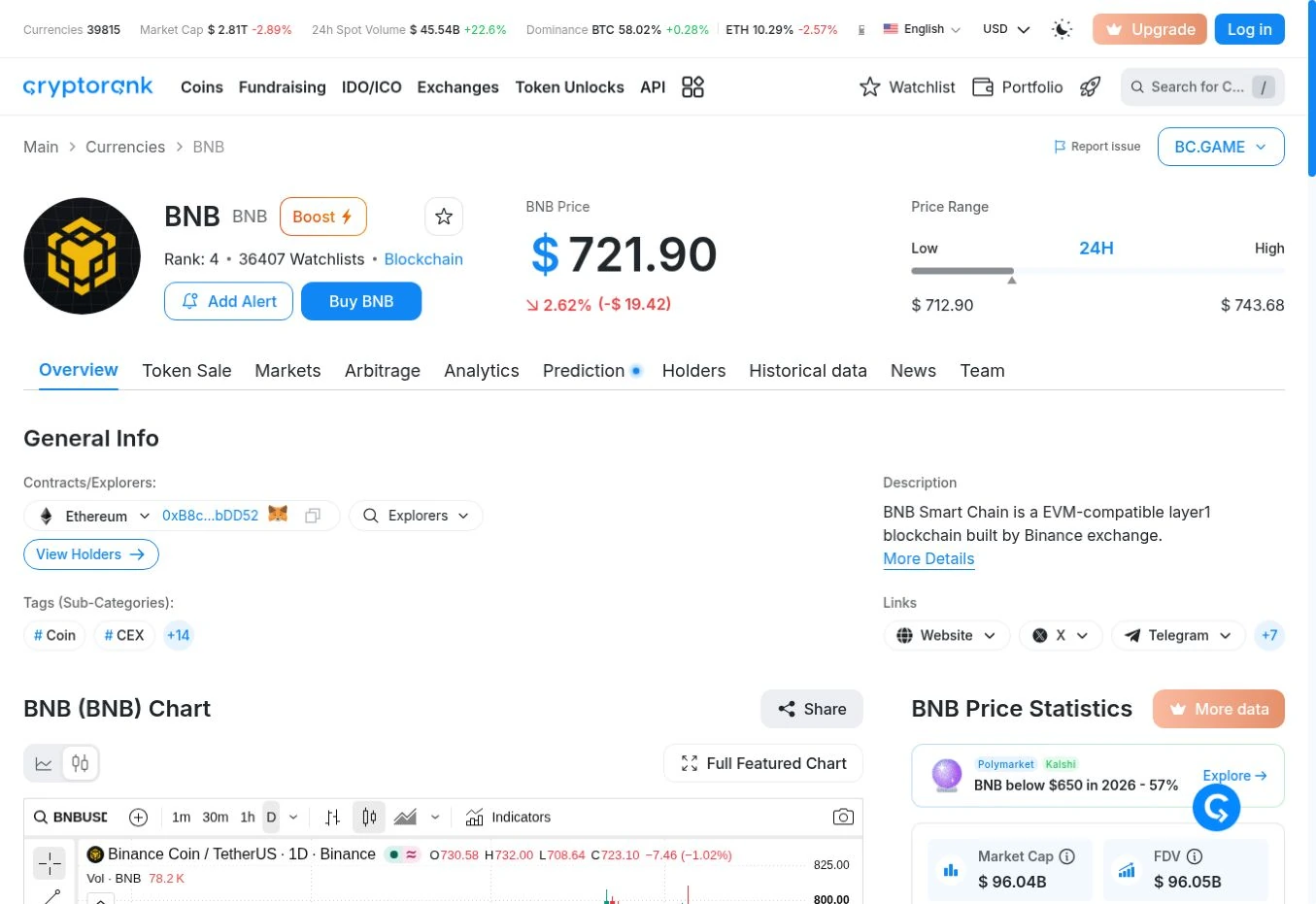
Task: Add BNB to favorites with star button
Action: (x=444, y=217)
